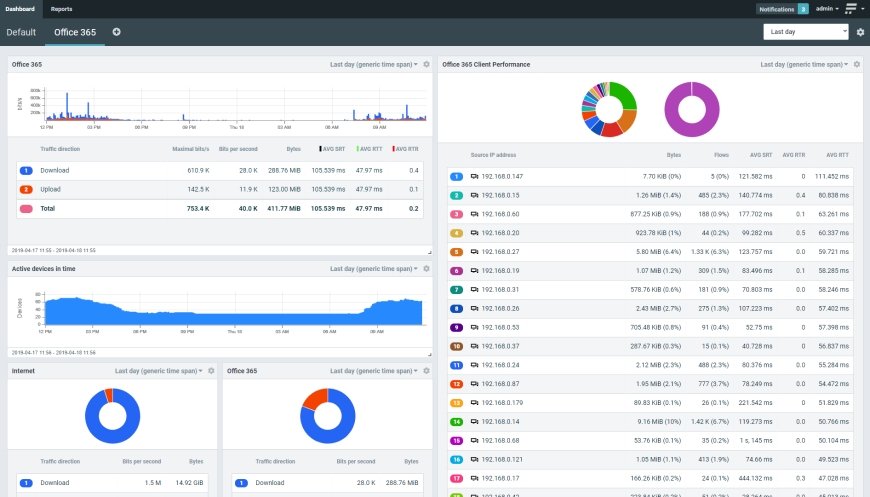Click 610.9 K maximal bits value in Download row
This screenshot has height=497, width=870.
(198, 170)
